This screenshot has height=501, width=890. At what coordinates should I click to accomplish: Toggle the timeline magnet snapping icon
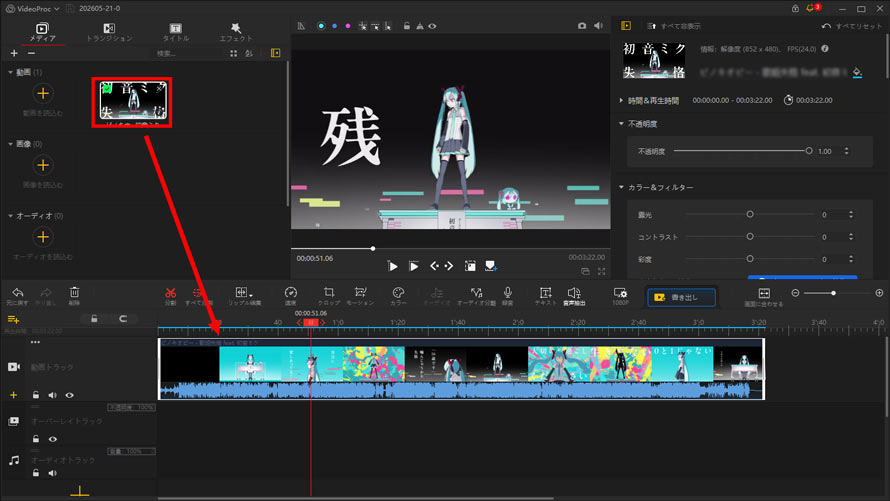point(123,319)
